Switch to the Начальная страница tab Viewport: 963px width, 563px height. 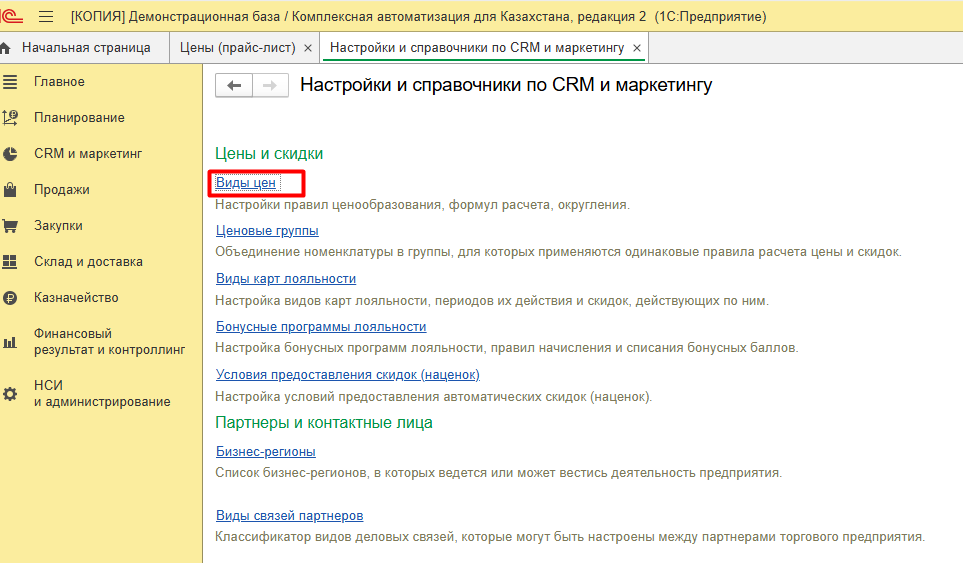(x=85, y=48)
